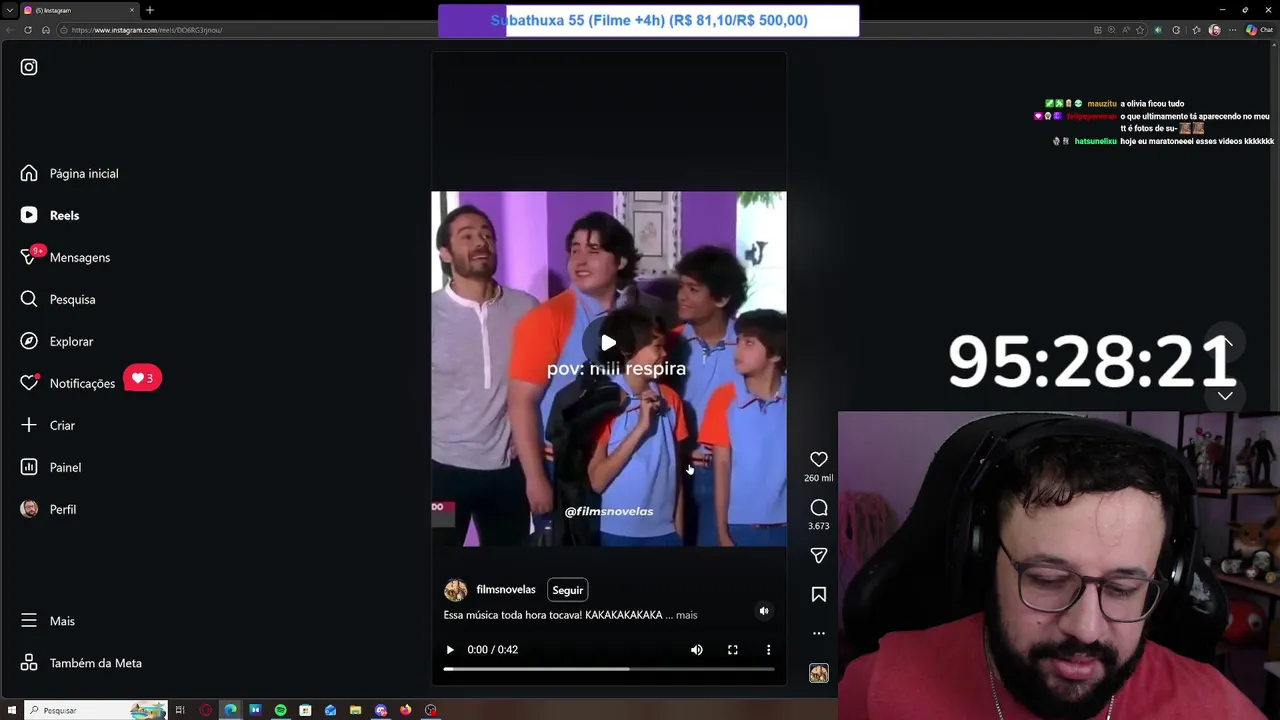The height and width of the screenshot is (720, 1280).
Task: Click the Instagram logo in sidebar
Action: tap(29, 67)
